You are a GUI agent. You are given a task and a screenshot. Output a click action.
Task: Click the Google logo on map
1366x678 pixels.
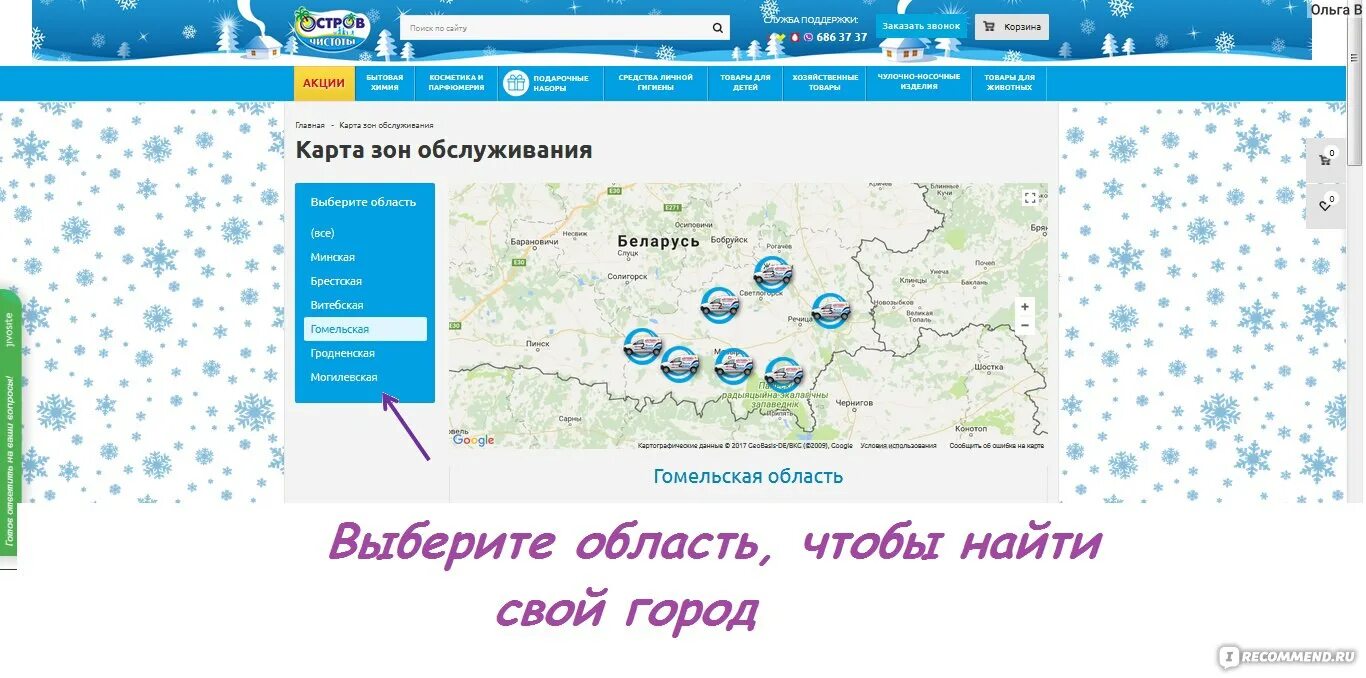(x=473, y=440)
